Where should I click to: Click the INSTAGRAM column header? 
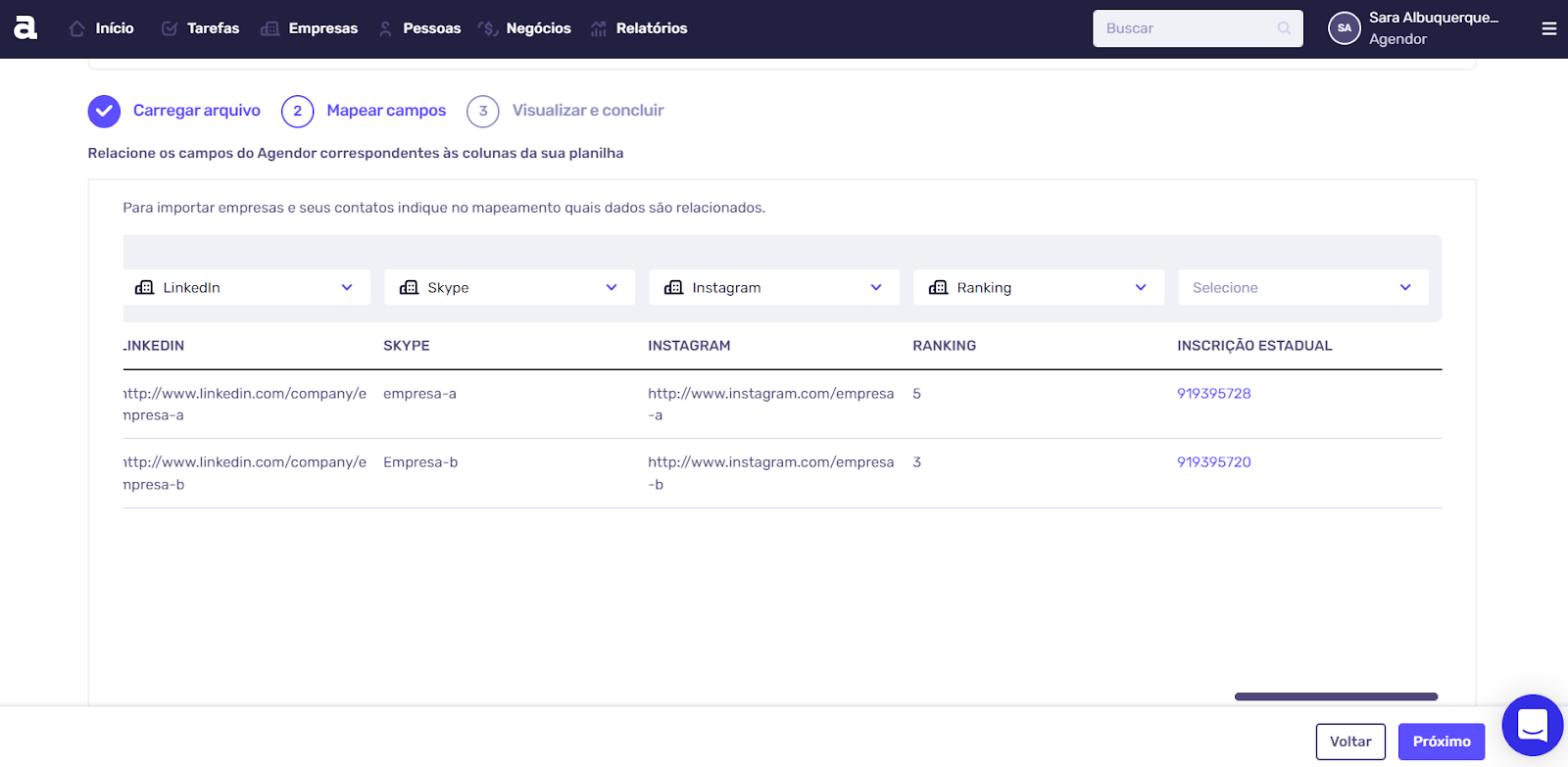tap(689, 346)
